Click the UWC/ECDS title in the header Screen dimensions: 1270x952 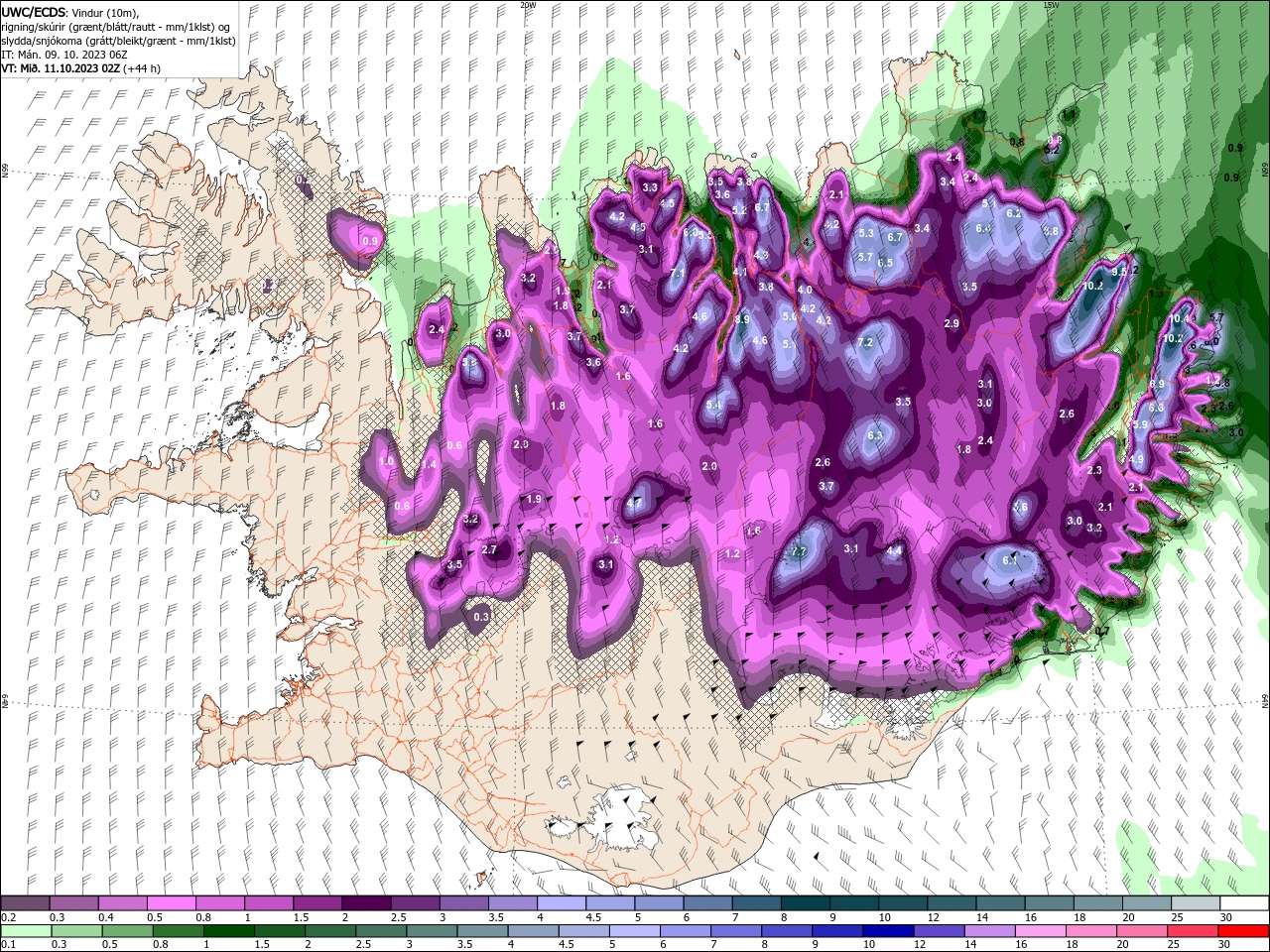34,12
